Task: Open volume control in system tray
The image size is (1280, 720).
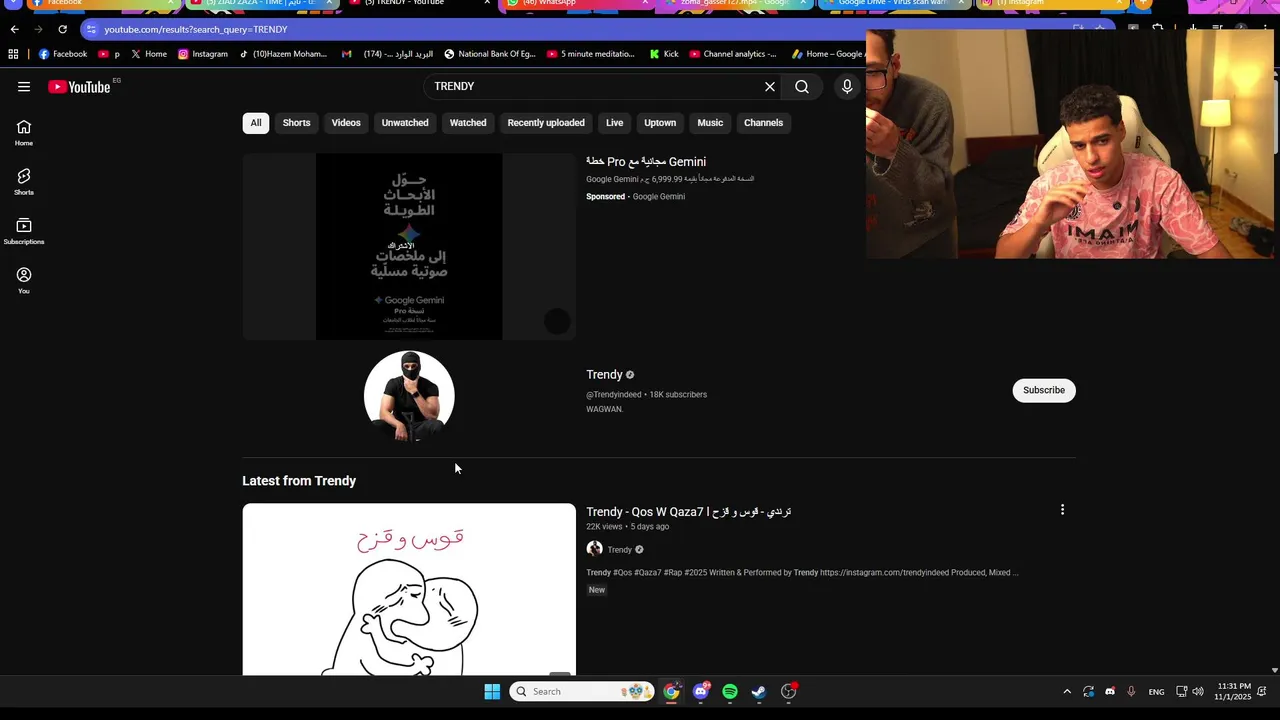Action: (1198, 692)
